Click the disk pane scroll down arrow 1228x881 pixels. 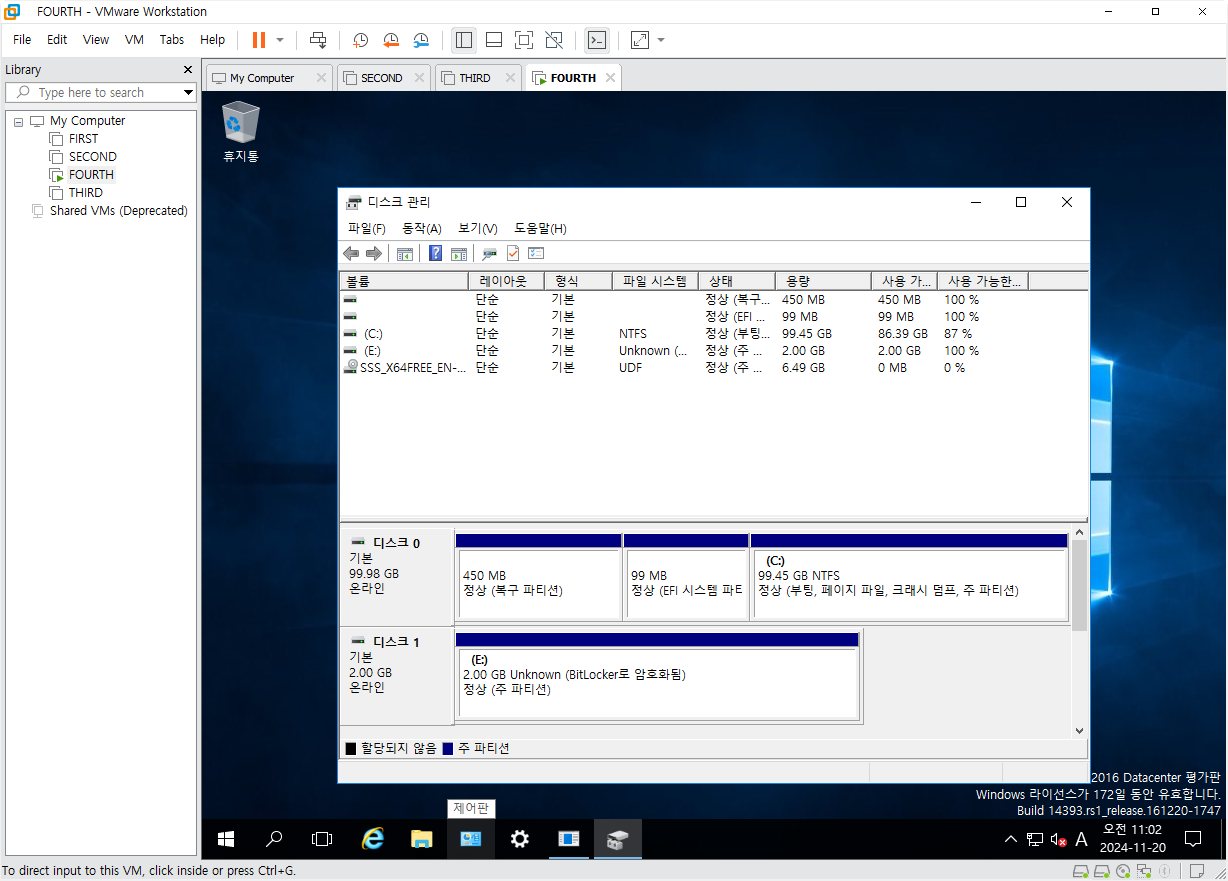click(1079, 731)
